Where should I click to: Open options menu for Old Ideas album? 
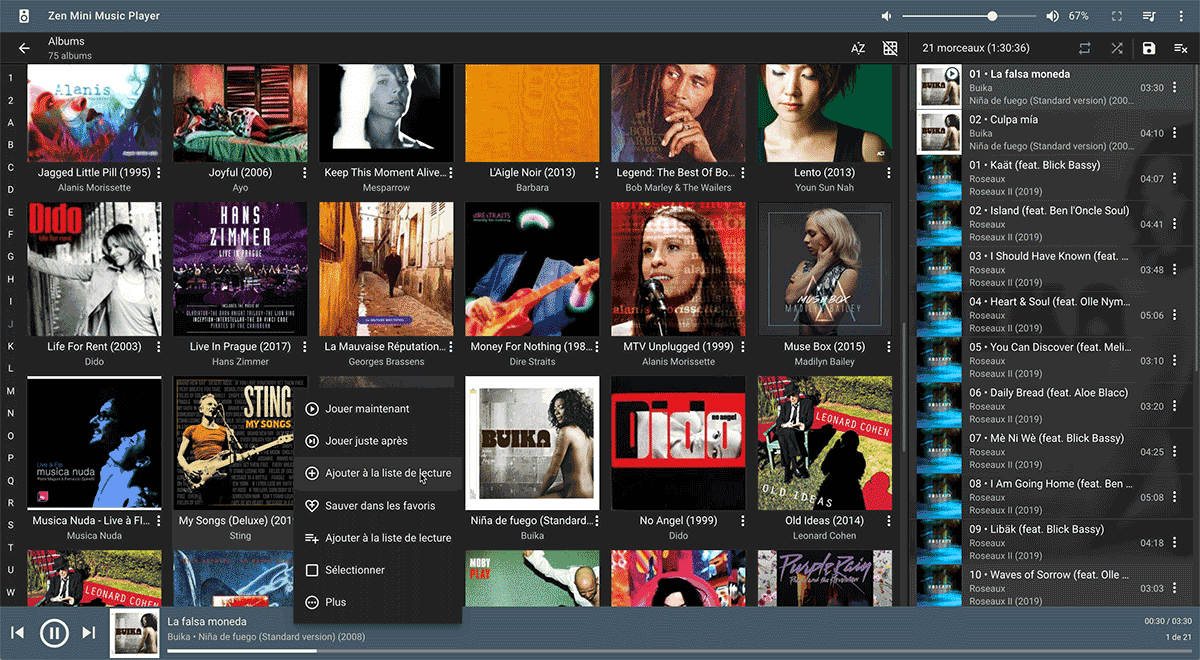[x=889, y=521]
